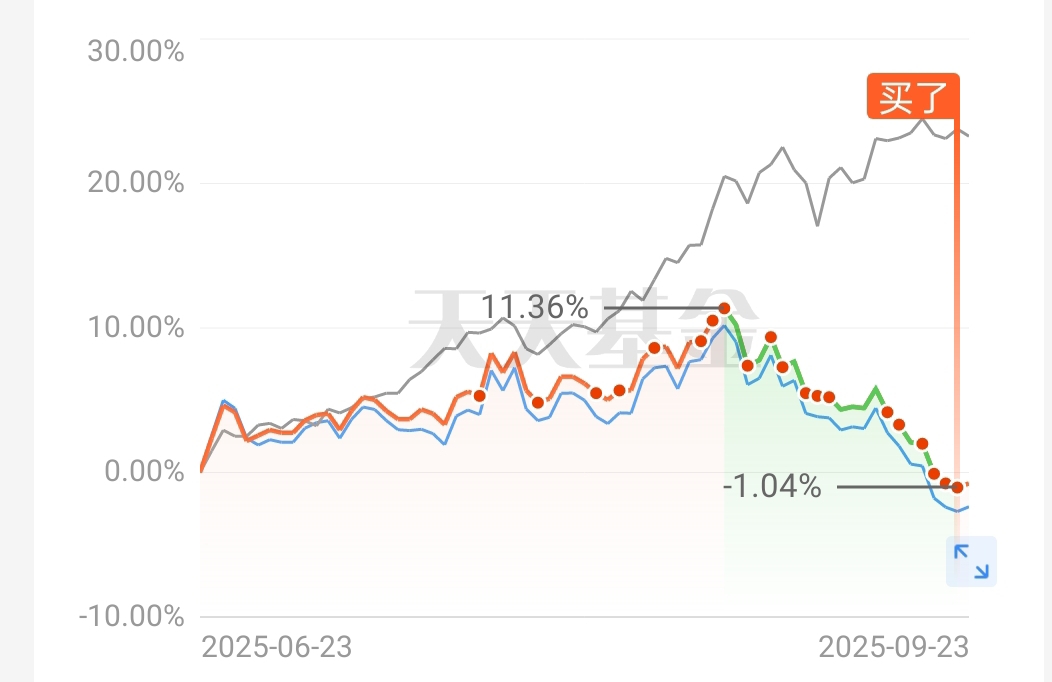This screenshot has height=682, width=1052.
Task: Click the chart origin where the lines start
Action: [x=201, y=470]
